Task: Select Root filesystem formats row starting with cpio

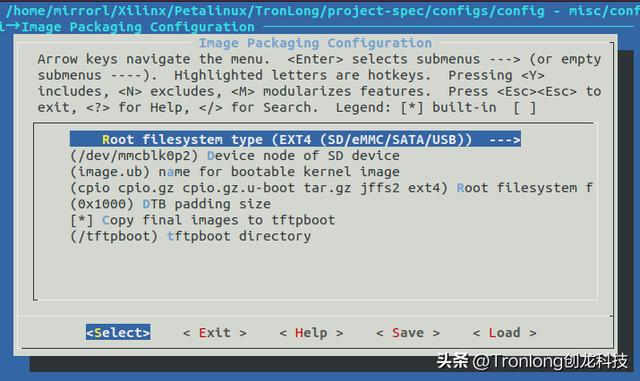Action: tap(331, 188)
